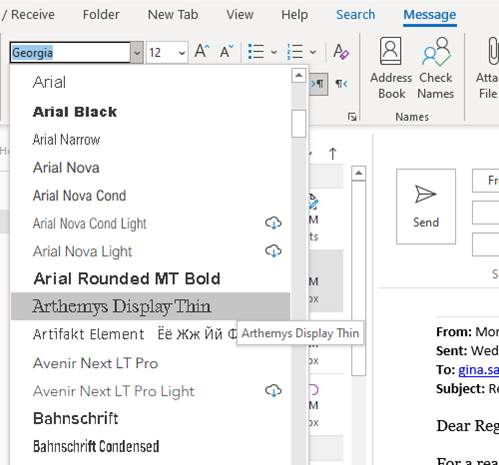Choose the Arial Black font
The image size is (499, 465).
150,112
